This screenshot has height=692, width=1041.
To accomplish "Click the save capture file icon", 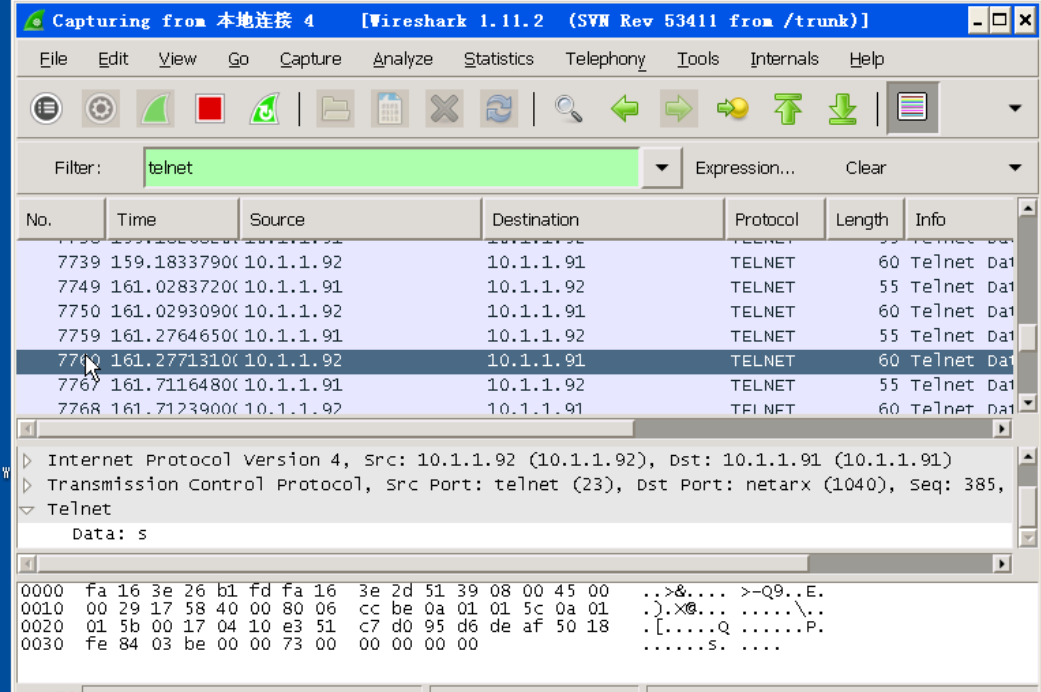I will click(390, 108).
